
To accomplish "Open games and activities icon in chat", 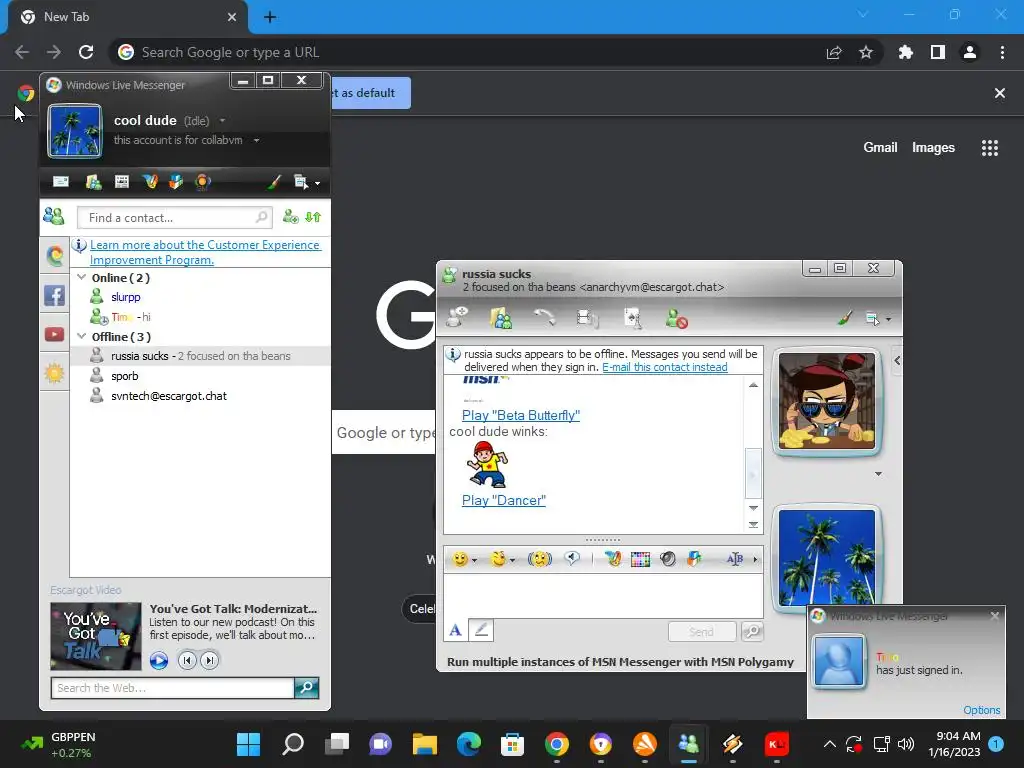I will coord(633,318).
